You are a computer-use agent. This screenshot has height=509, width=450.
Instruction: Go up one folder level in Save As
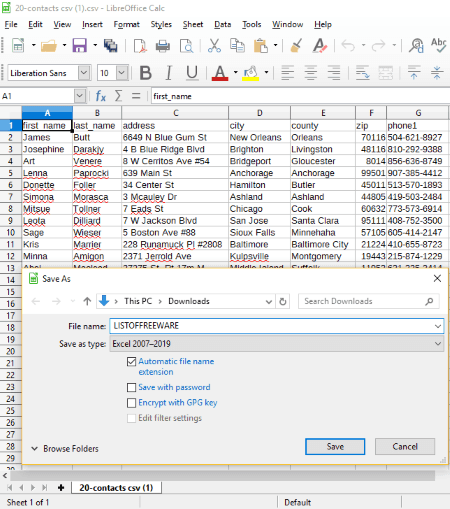(x=87, y=301)
